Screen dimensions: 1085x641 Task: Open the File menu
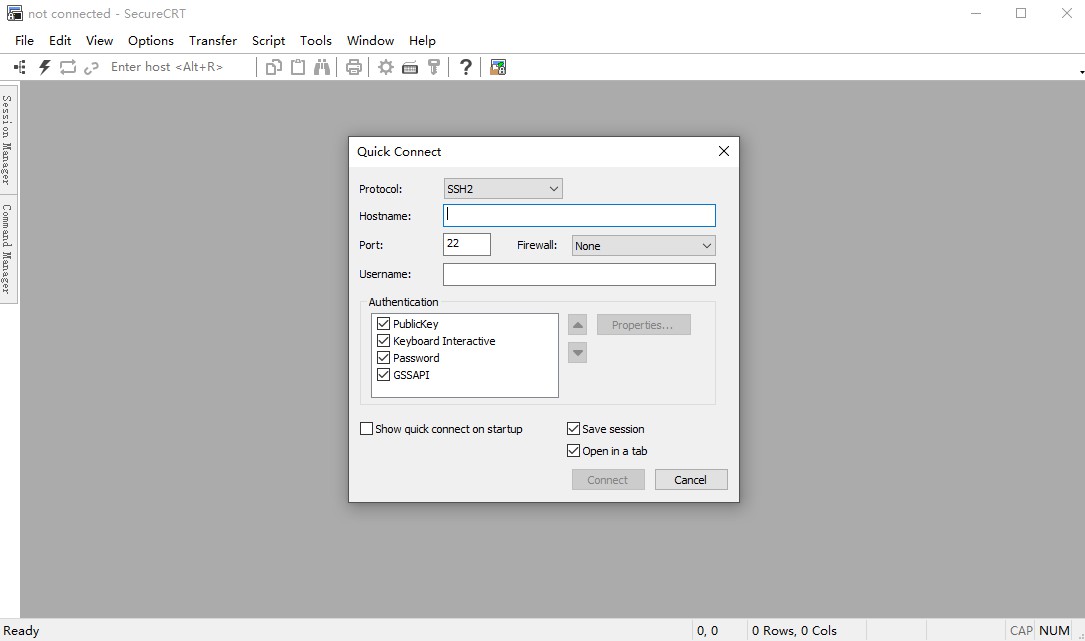(24, 40)
